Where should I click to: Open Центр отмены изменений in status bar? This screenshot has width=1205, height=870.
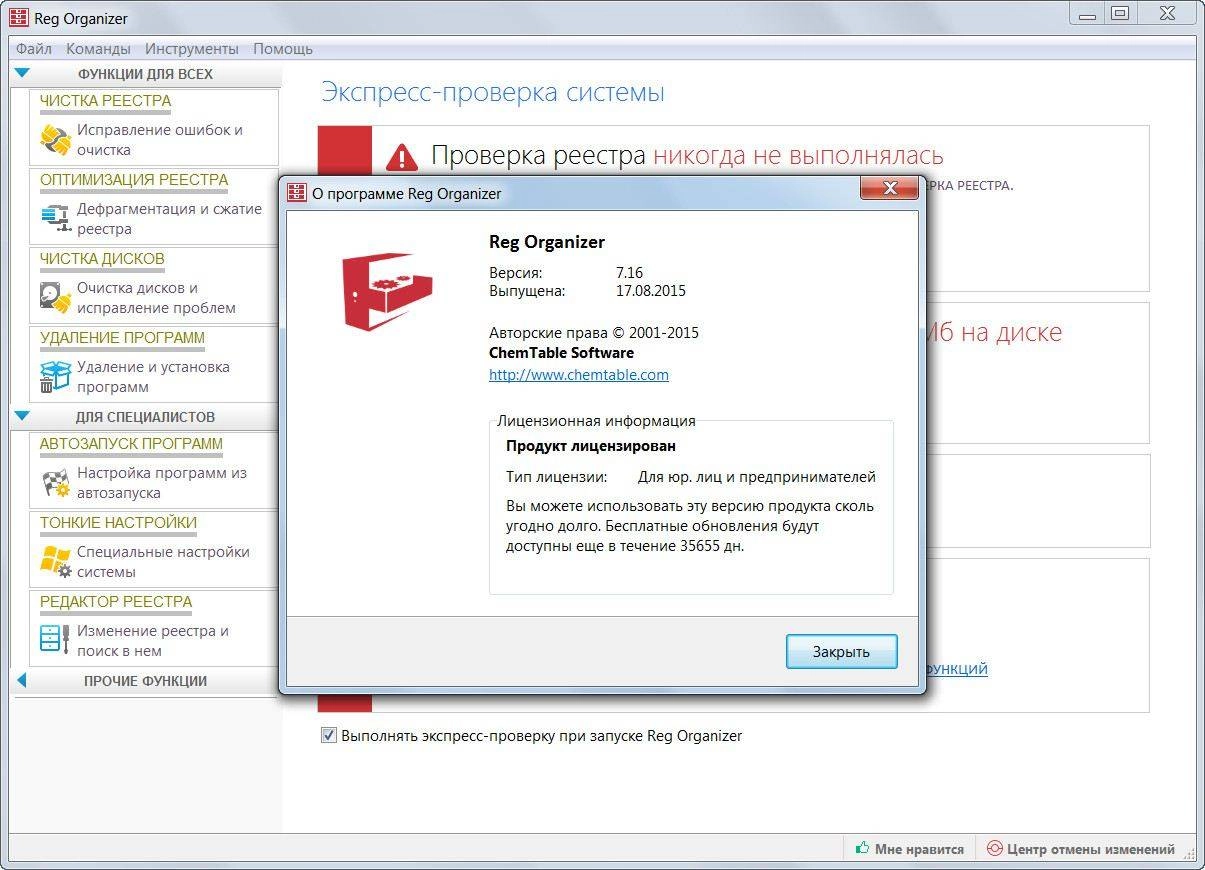(1081, 849)
